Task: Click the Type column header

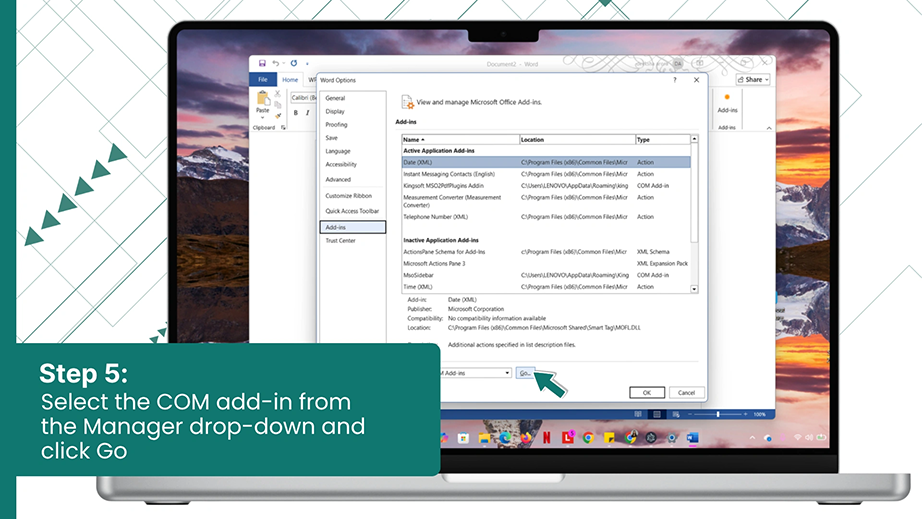Action: pyautogui.click(x=663, y=140)
